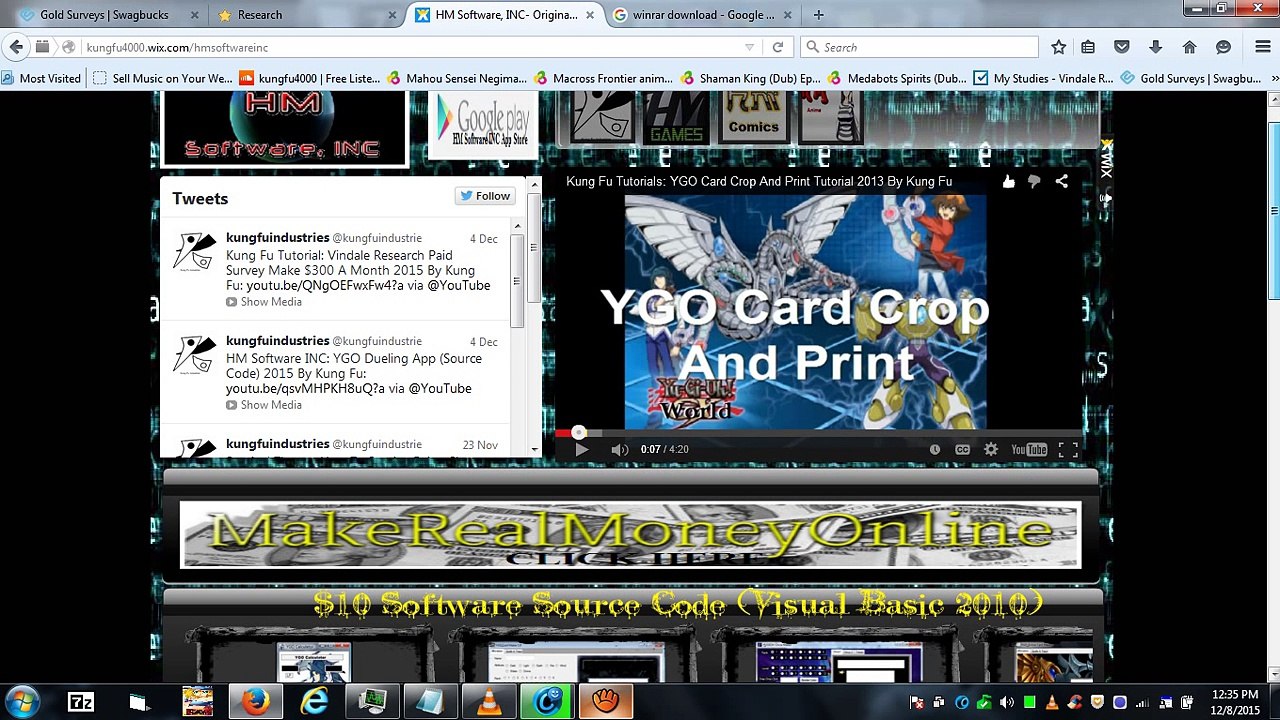Open the kungfu4000 | Free Liste... bookmark
The height and width of the screenshot is (720, 1280).
pos(310,78)
